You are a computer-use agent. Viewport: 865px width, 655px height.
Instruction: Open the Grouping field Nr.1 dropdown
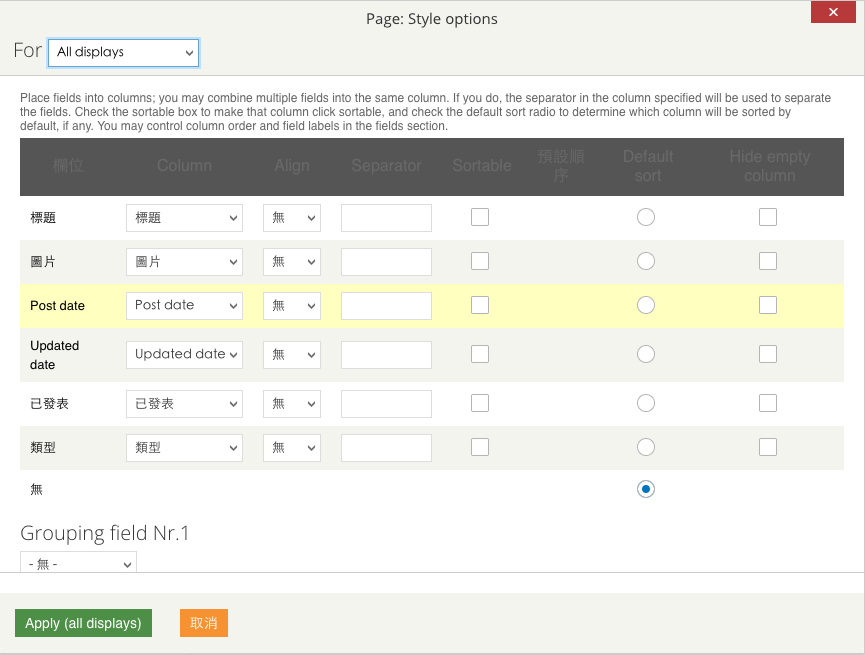pyautogui.click(x=78, y=563)
